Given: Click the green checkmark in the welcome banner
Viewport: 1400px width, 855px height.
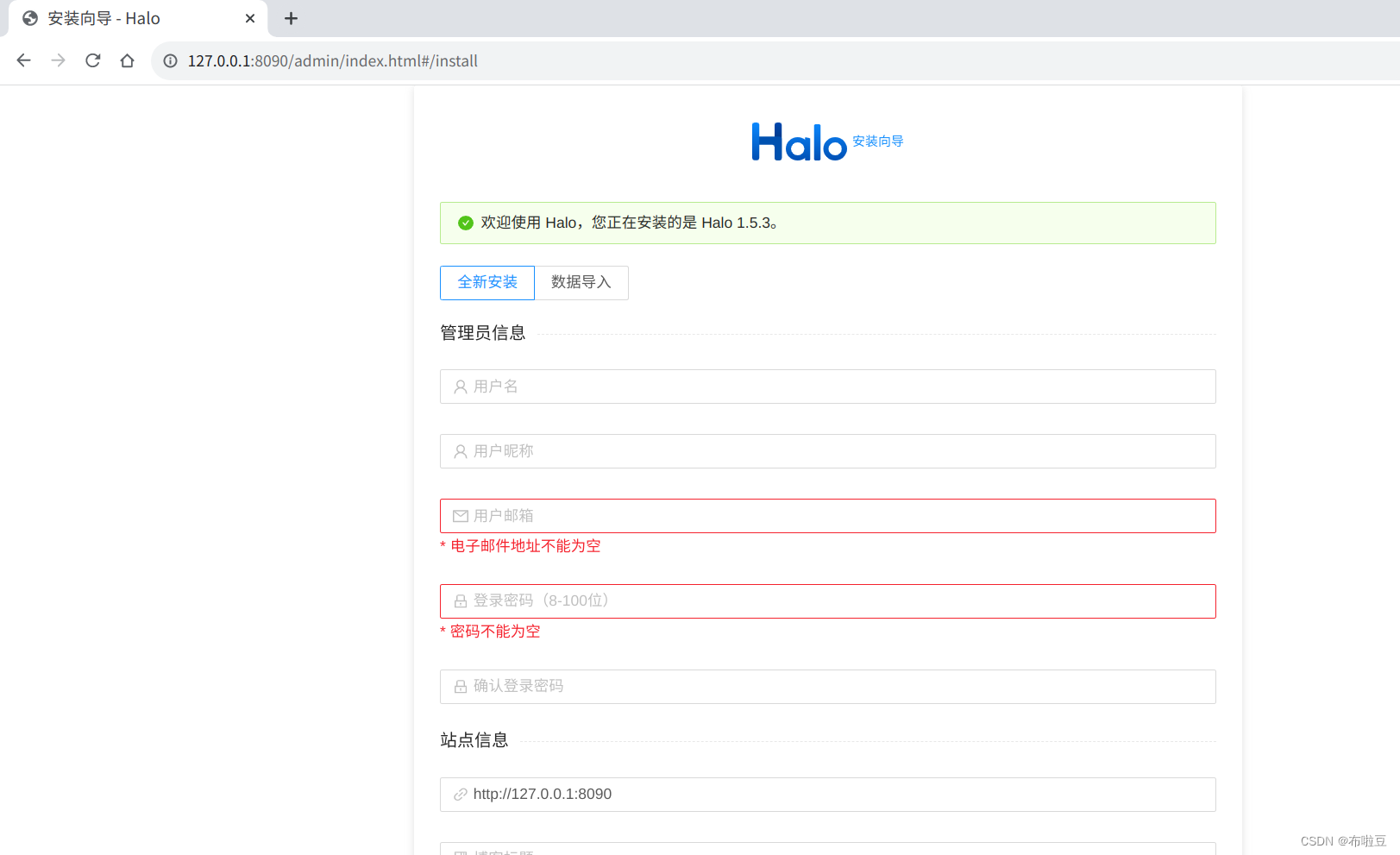Looking at the screenshot, I should pyautogui.click(x=465, y=223).
